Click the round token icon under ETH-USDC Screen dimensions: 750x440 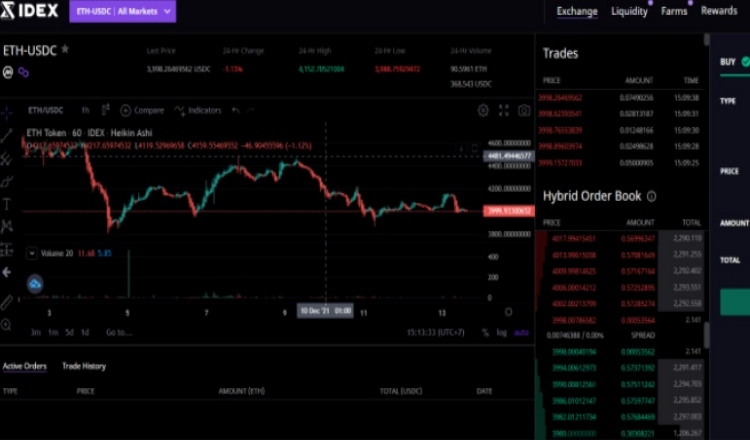coord(8,72)
